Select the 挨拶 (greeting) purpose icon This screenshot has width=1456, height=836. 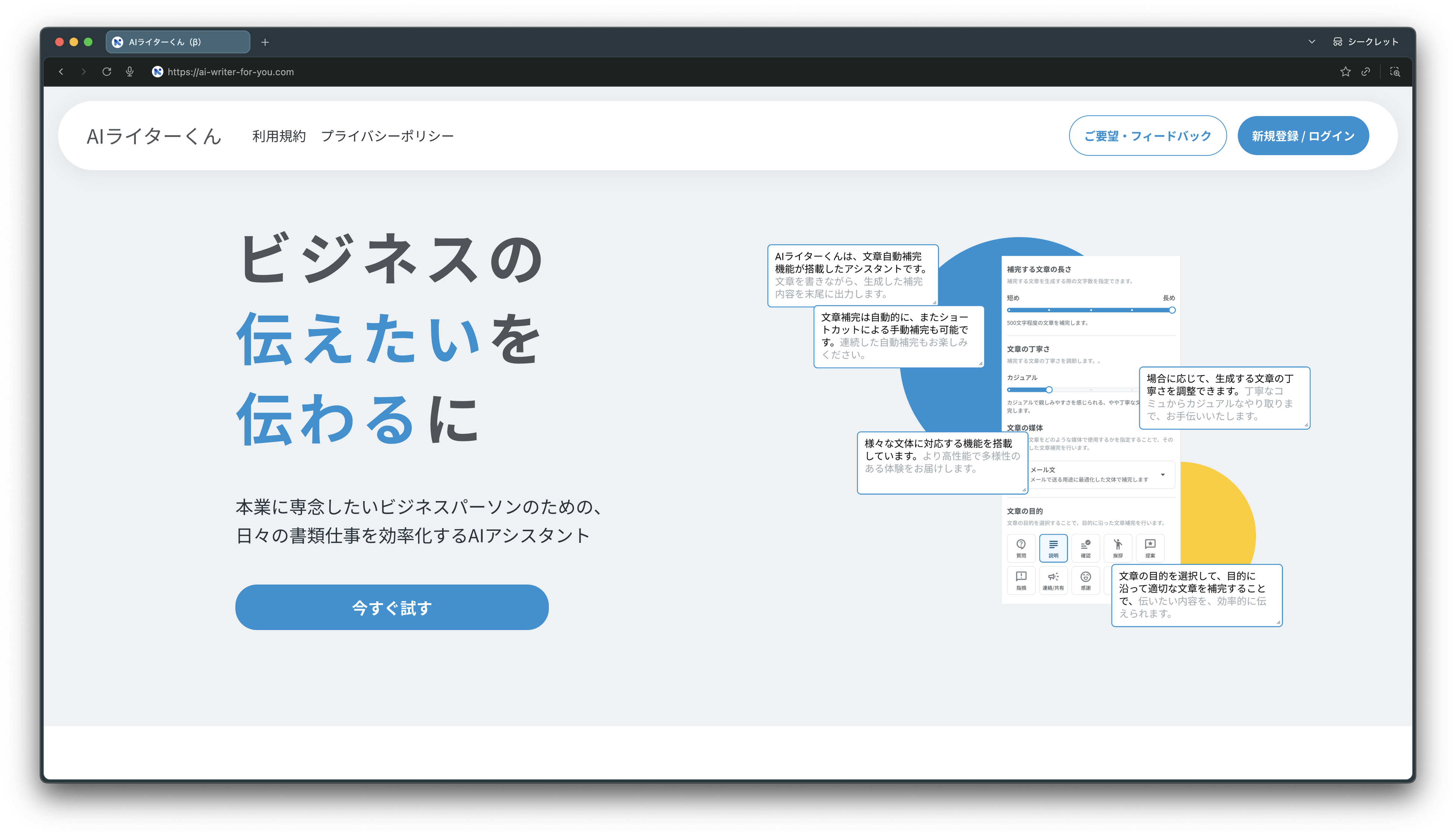[x=1117, y=547]
